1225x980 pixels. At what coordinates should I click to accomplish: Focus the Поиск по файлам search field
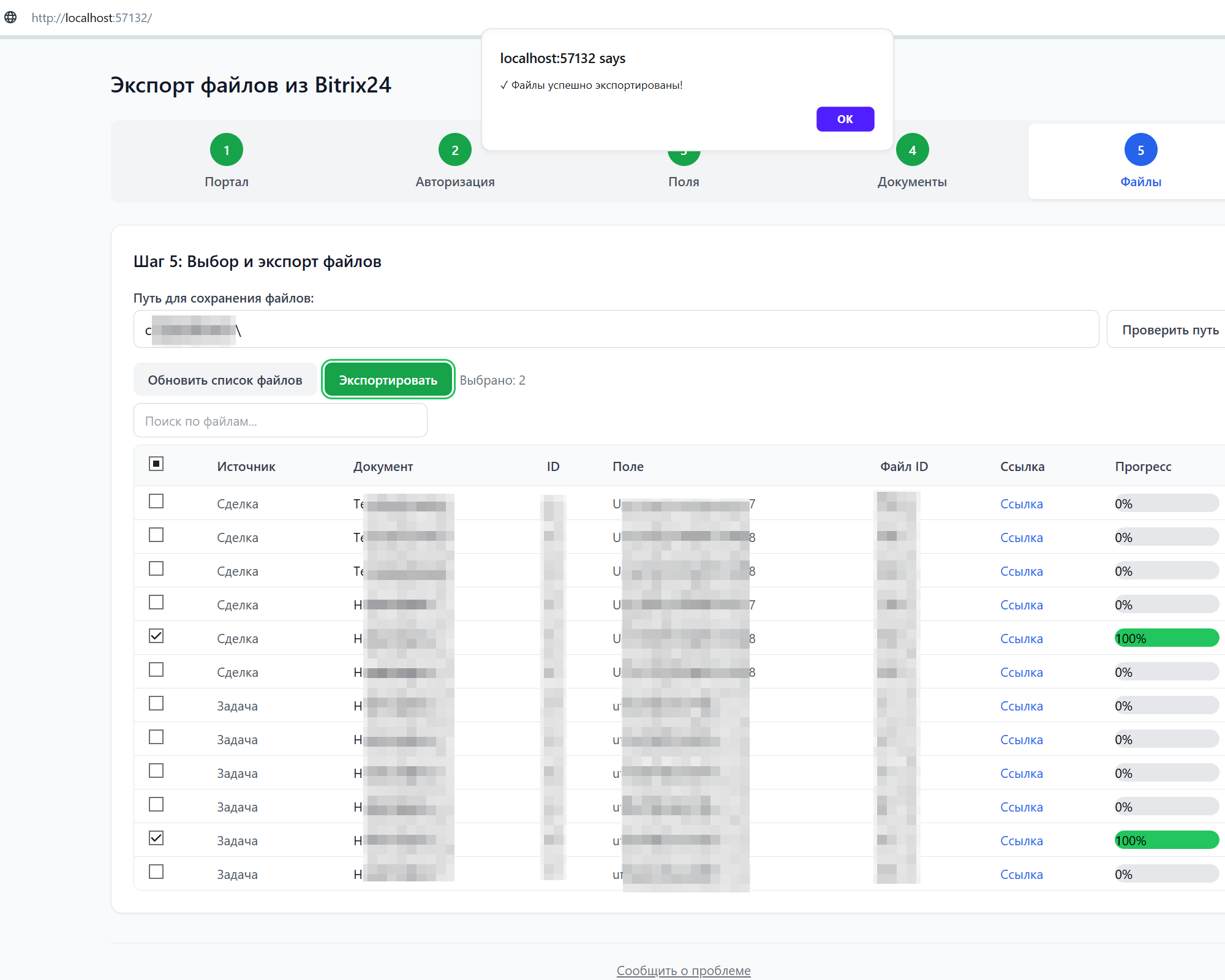tap(280, 421)
